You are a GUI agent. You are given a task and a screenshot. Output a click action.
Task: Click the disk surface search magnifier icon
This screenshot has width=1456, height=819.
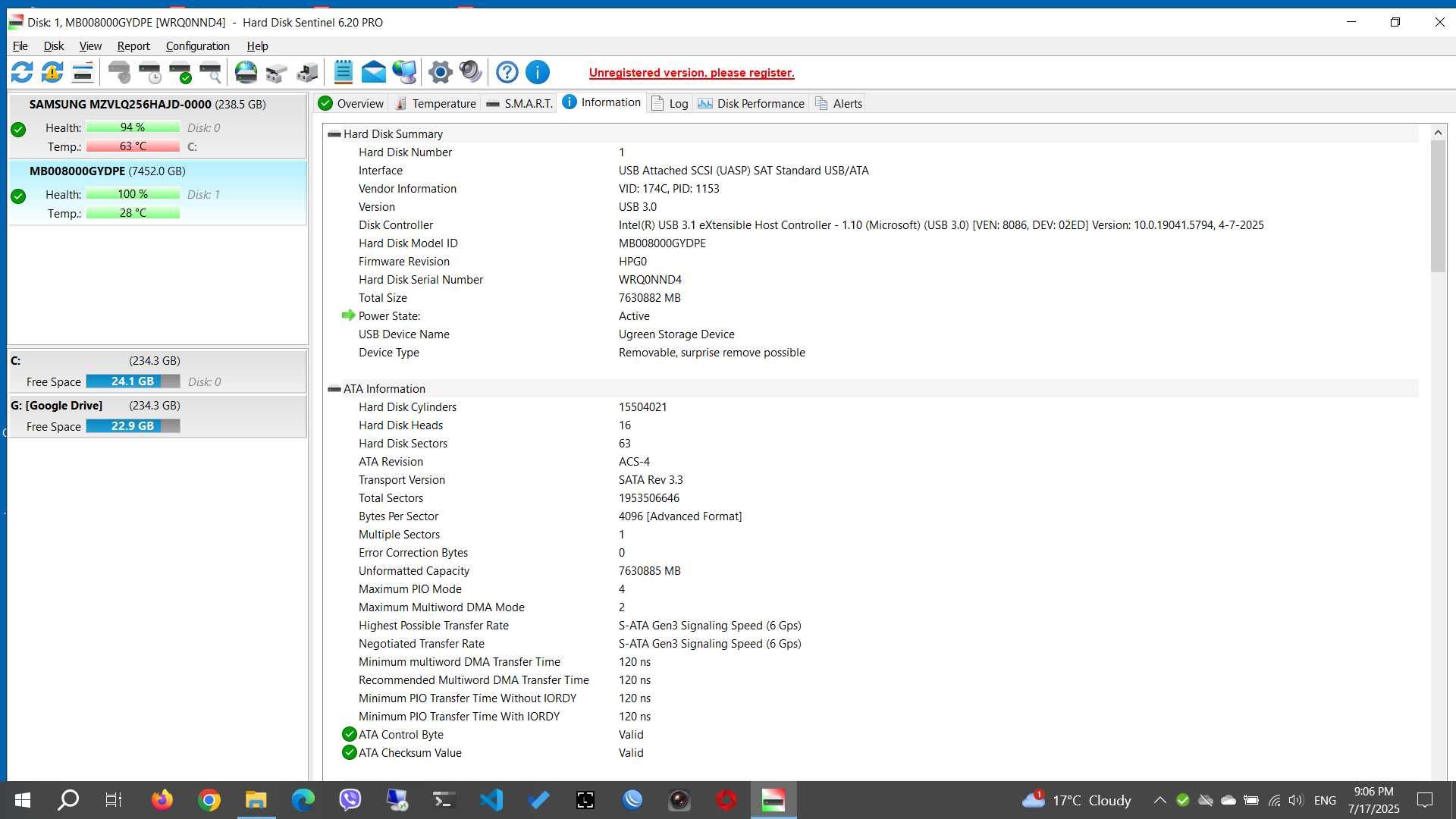pyautogui.click(x=210, y=73)
